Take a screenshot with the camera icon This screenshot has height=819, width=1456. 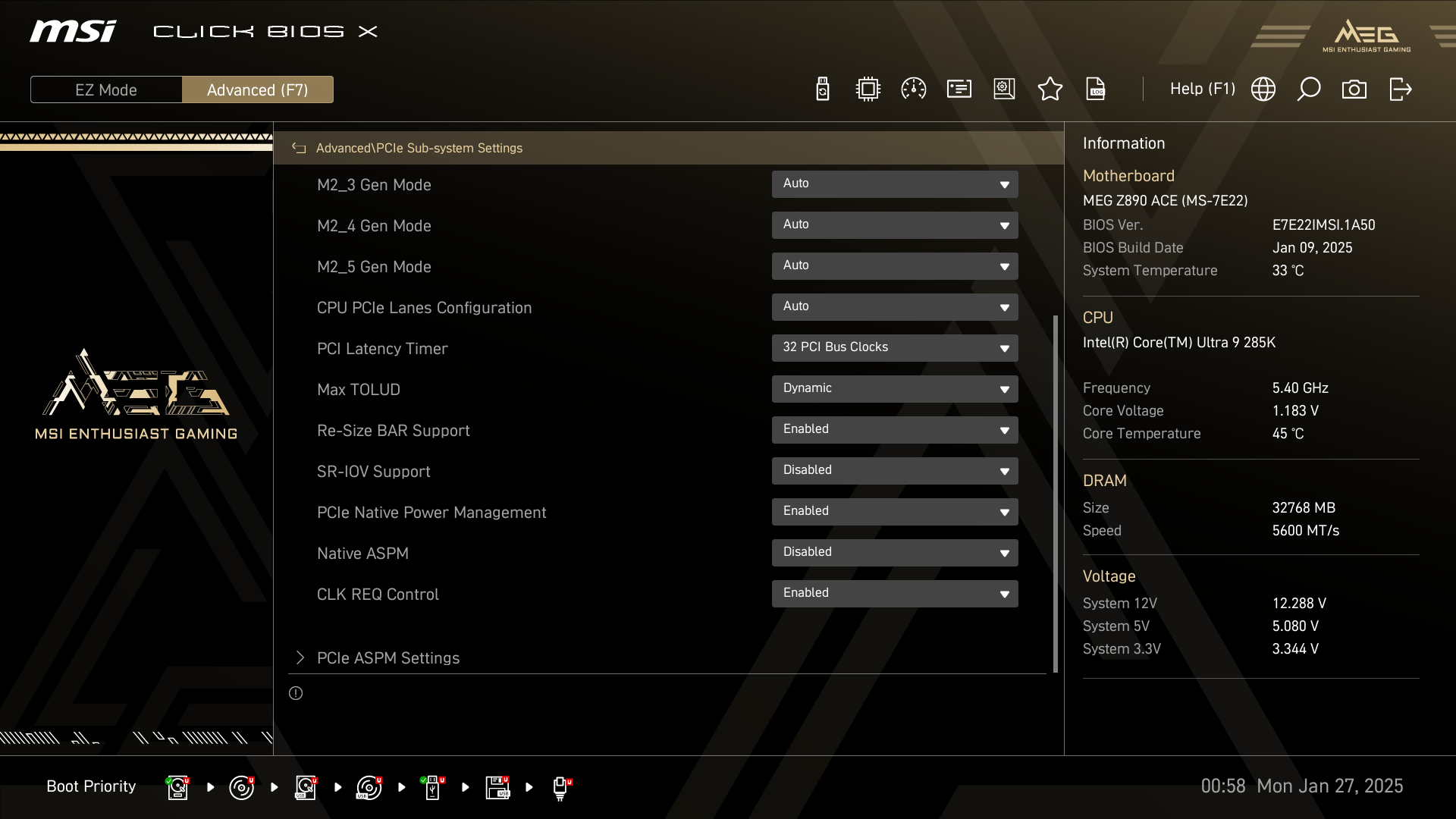[x=1354, y=89]
